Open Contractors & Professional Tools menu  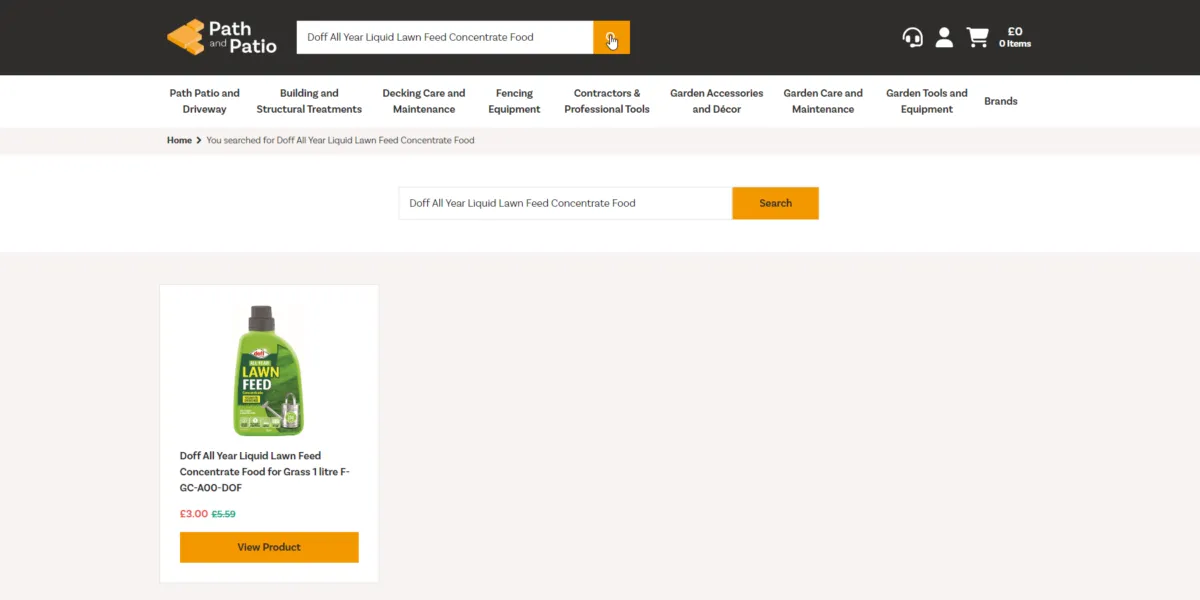click(607, 101)
